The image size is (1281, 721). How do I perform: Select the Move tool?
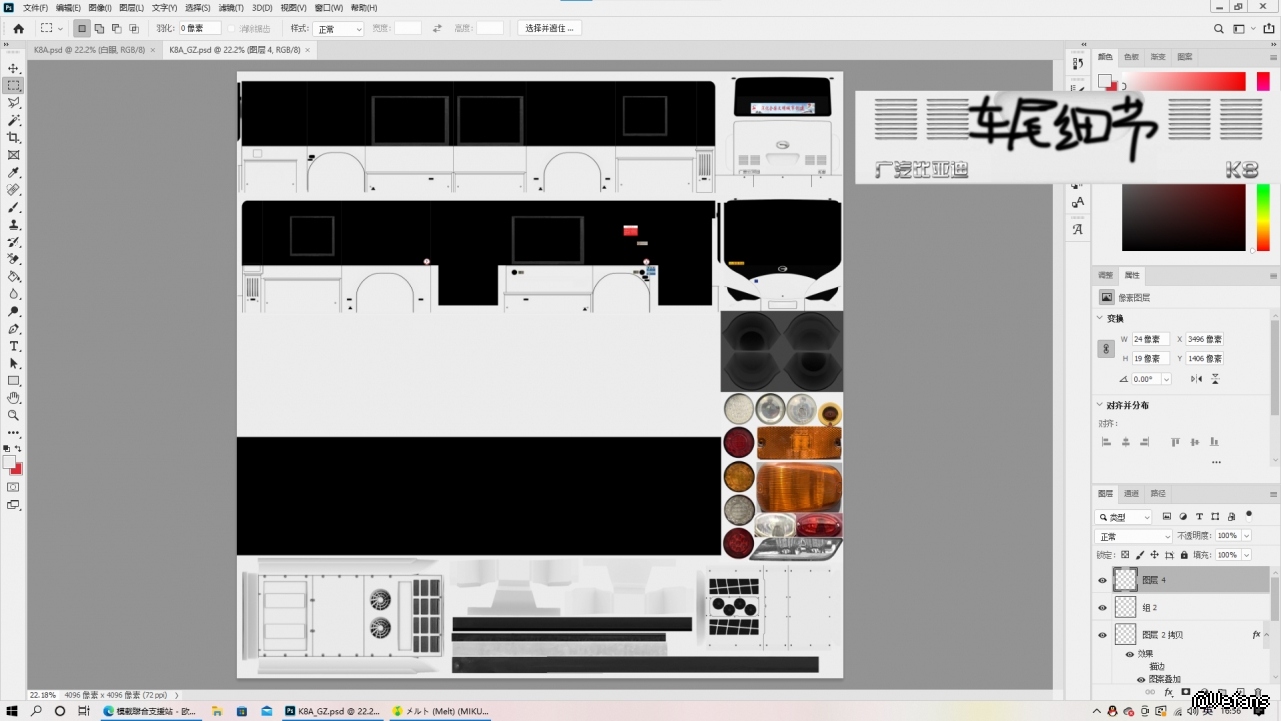point(14,68)
